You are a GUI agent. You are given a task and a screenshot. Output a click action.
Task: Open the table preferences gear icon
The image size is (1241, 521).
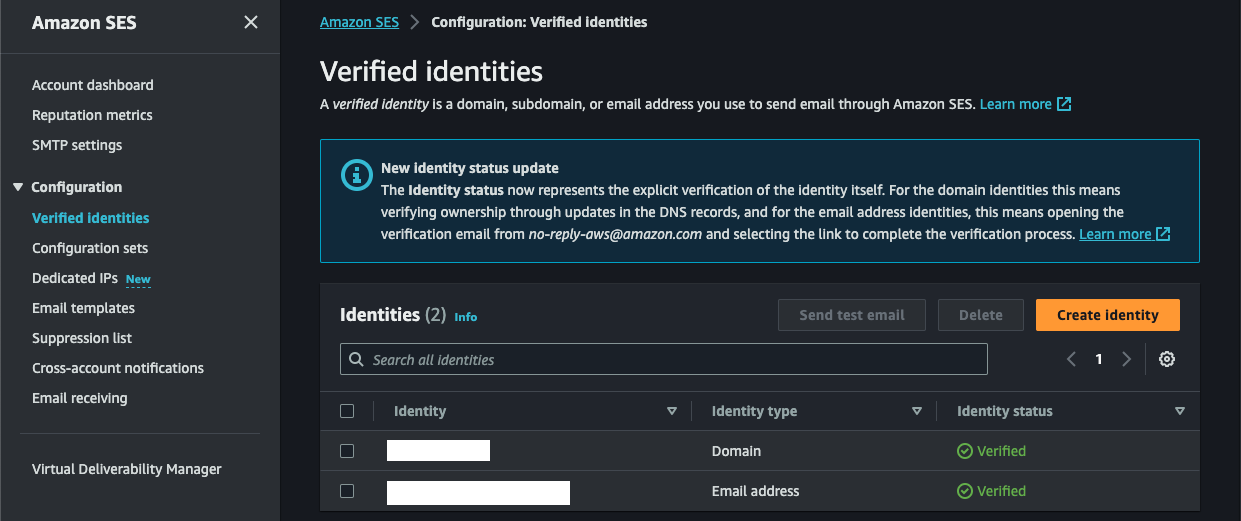[x=1166, y=359]
